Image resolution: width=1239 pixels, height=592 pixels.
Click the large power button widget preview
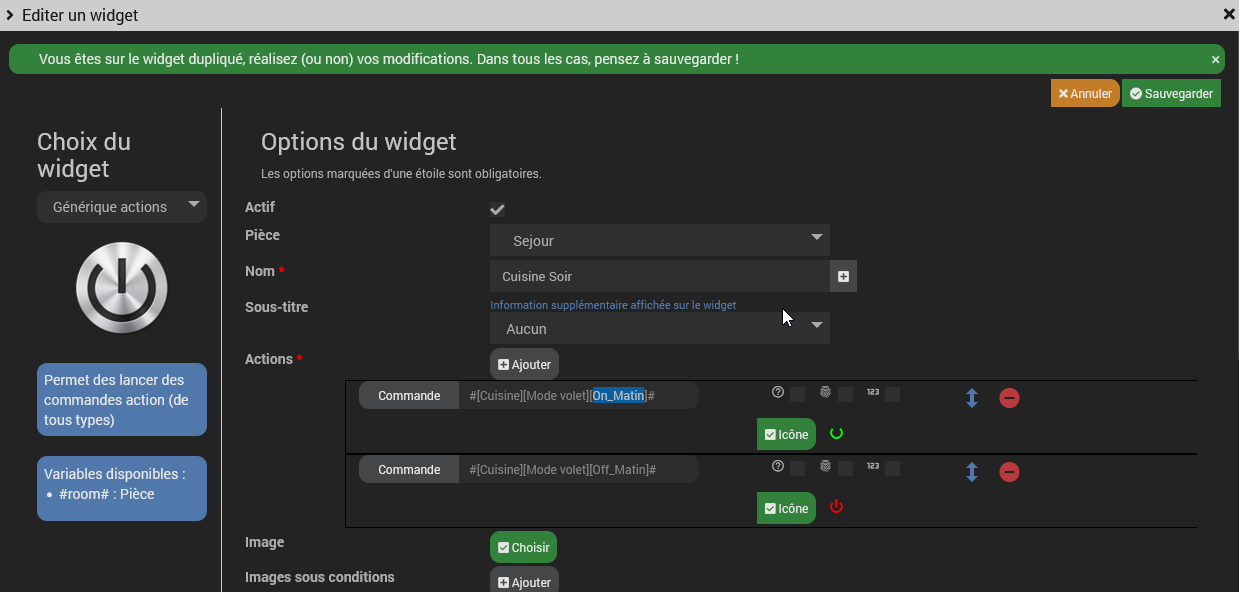point(122,288)
